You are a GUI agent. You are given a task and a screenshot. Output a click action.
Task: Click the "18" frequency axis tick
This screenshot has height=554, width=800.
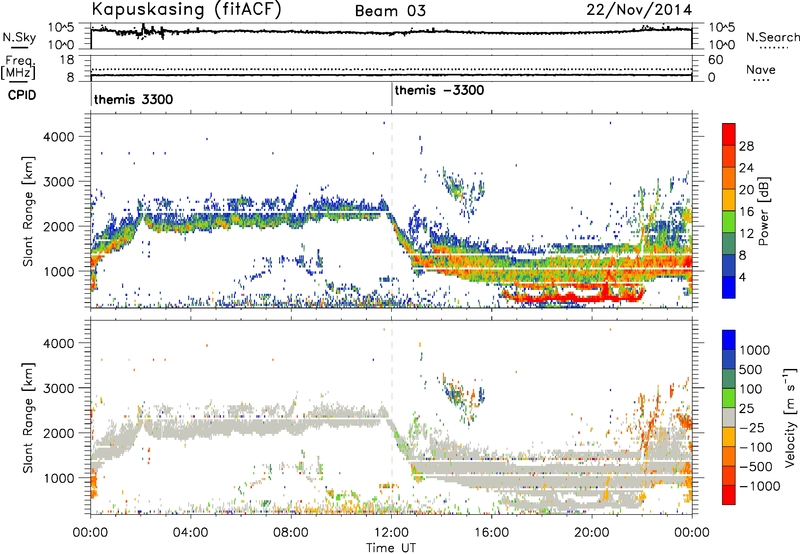[66, 60]
